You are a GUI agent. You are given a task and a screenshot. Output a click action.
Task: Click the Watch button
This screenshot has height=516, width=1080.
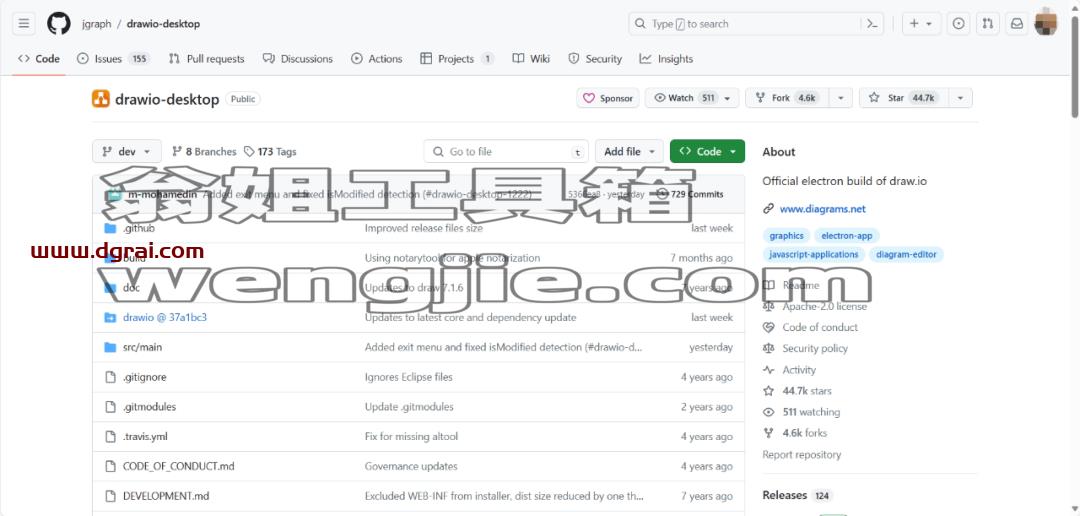point(692,98)
